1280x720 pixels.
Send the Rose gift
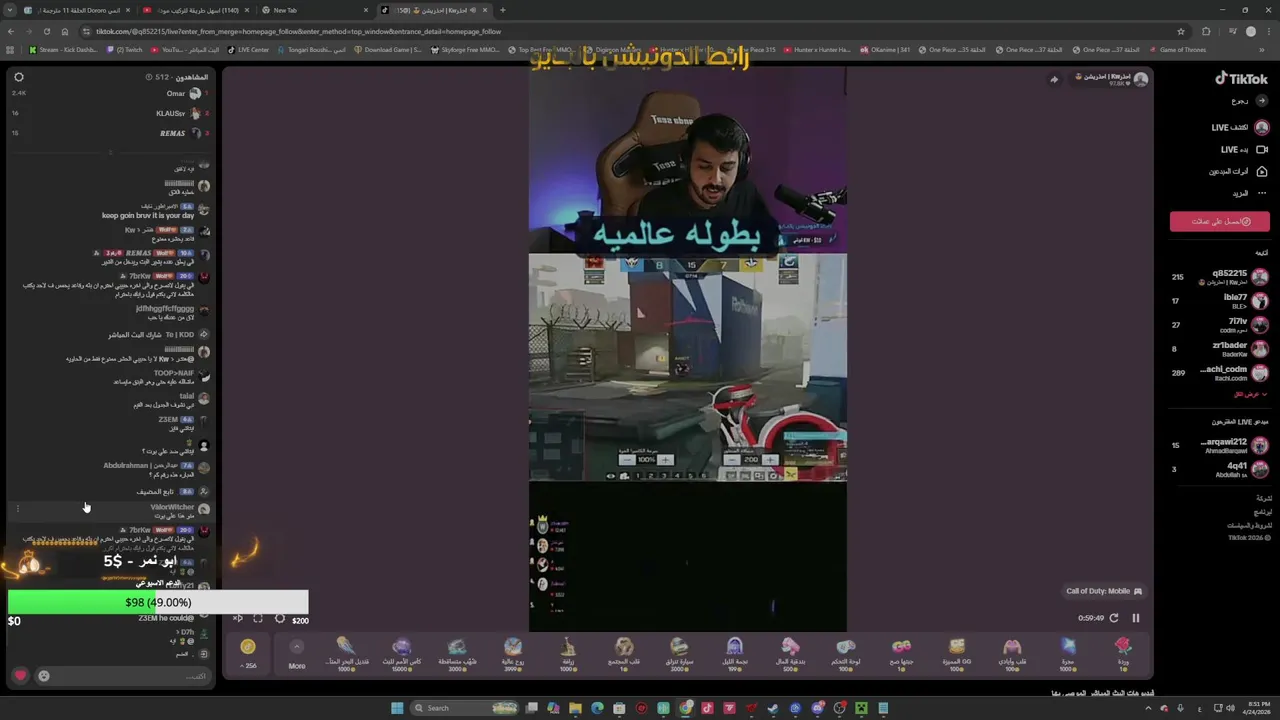(x=1123, y=652)
